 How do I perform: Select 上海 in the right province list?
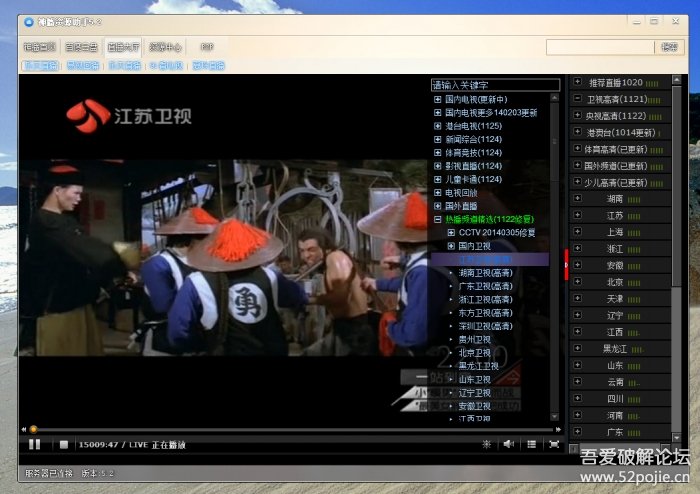(620, 232)
